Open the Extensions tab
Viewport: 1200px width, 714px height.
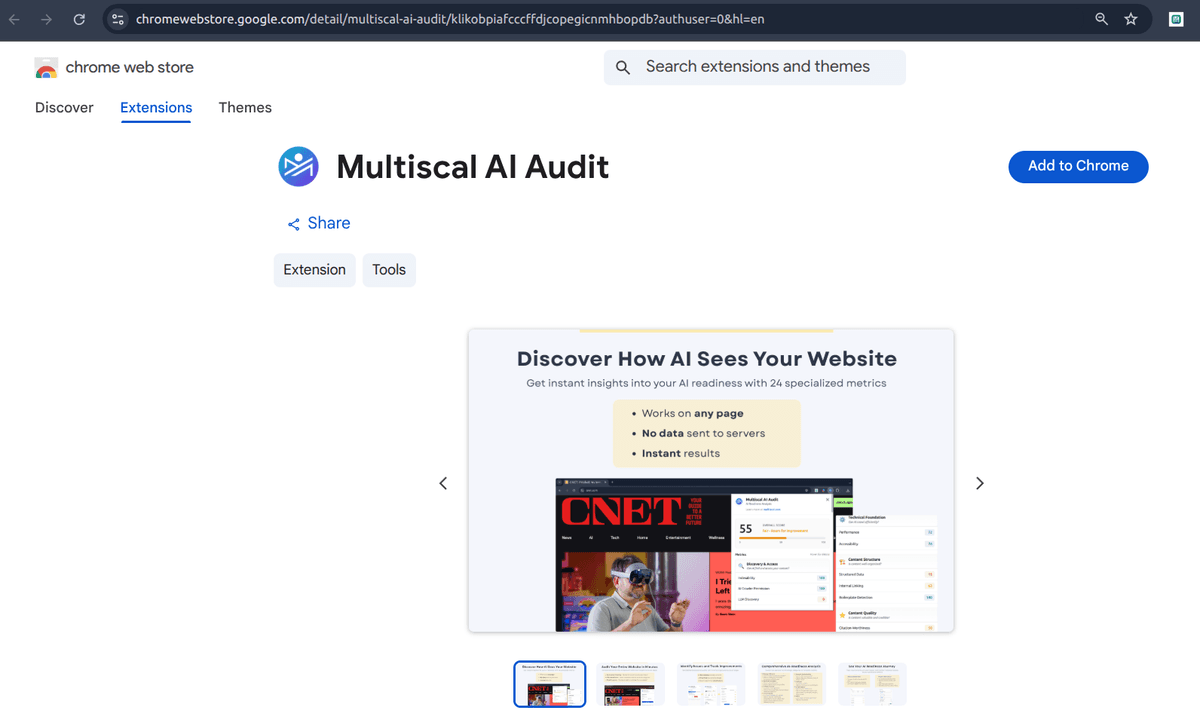pyautogui.click(x=156, y=107)
